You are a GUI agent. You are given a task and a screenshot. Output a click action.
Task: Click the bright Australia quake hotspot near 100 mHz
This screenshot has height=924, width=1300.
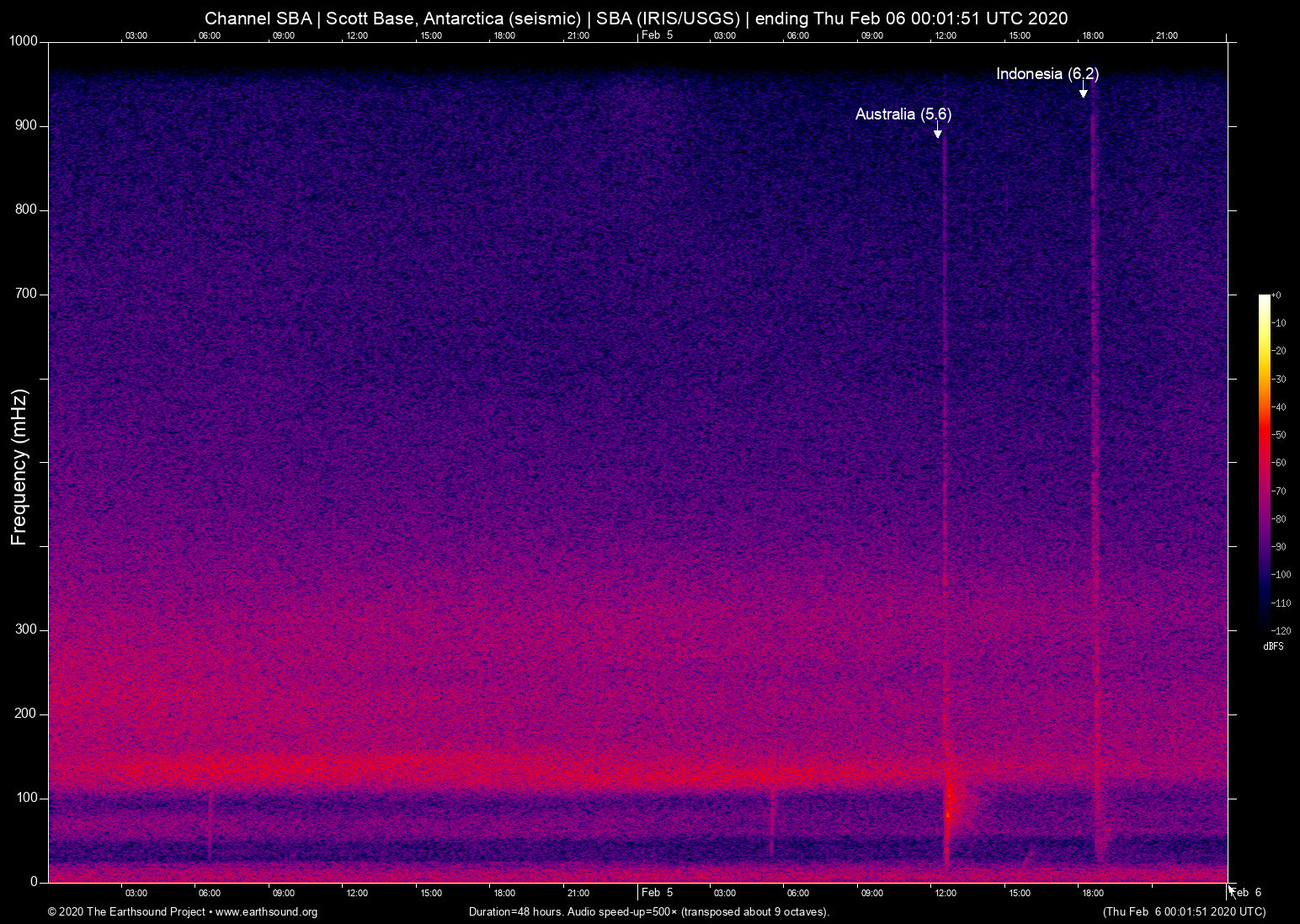coord(947,812)
